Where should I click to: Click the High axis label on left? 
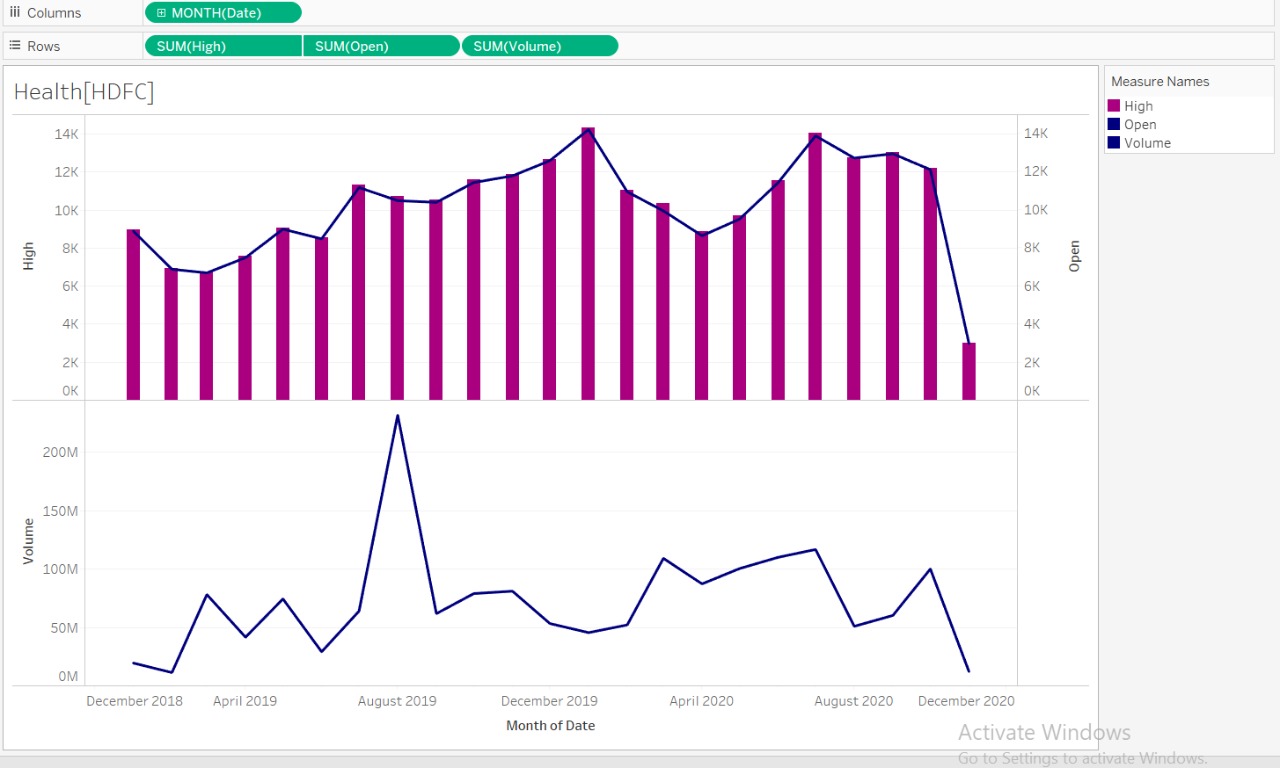coord(29,256)
